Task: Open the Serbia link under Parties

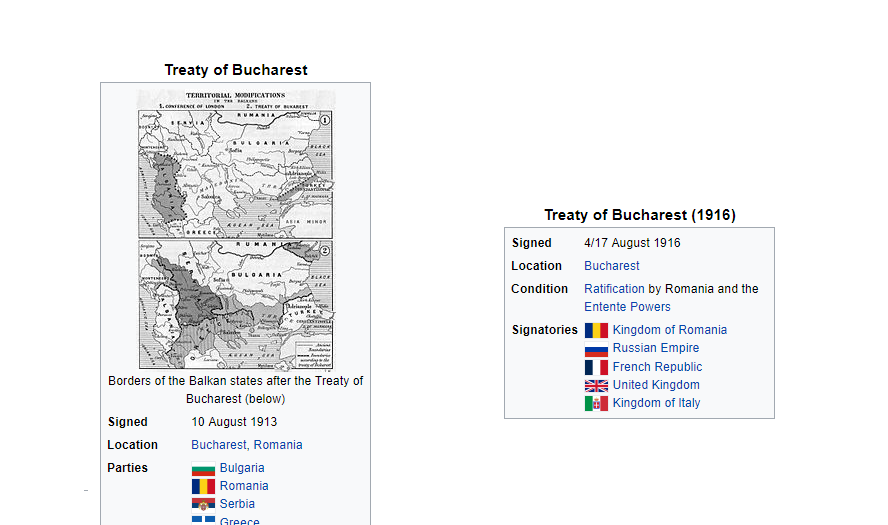Action: [x=237, y=504]
